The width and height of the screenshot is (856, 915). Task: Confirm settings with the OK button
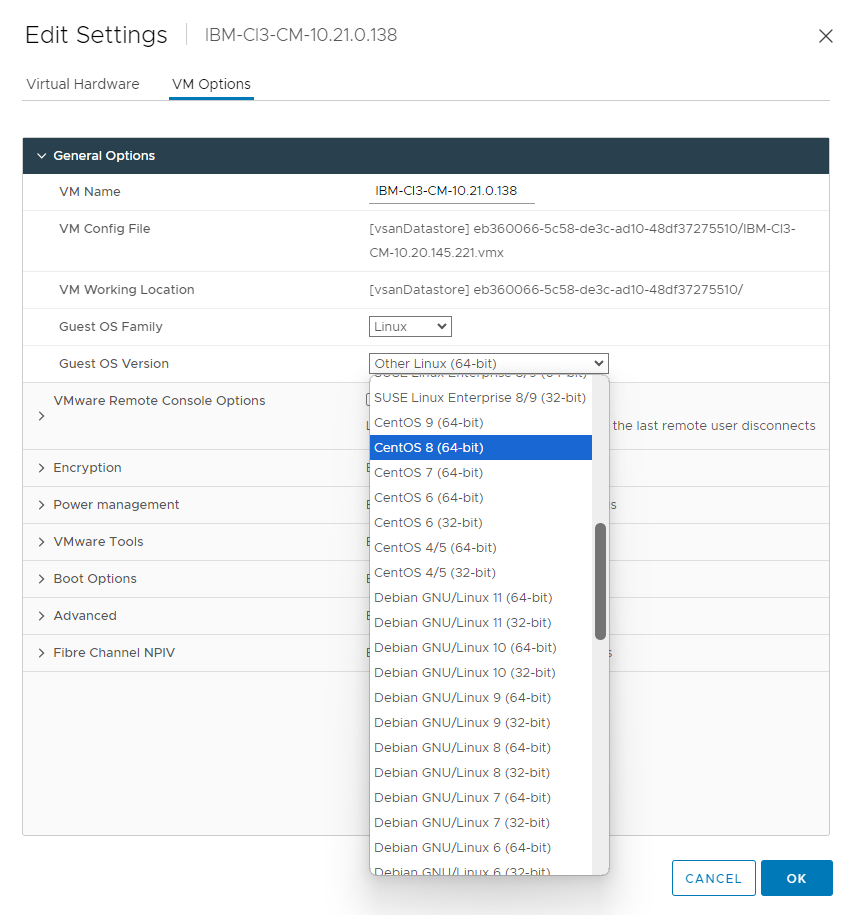click(x=796, y=878)
